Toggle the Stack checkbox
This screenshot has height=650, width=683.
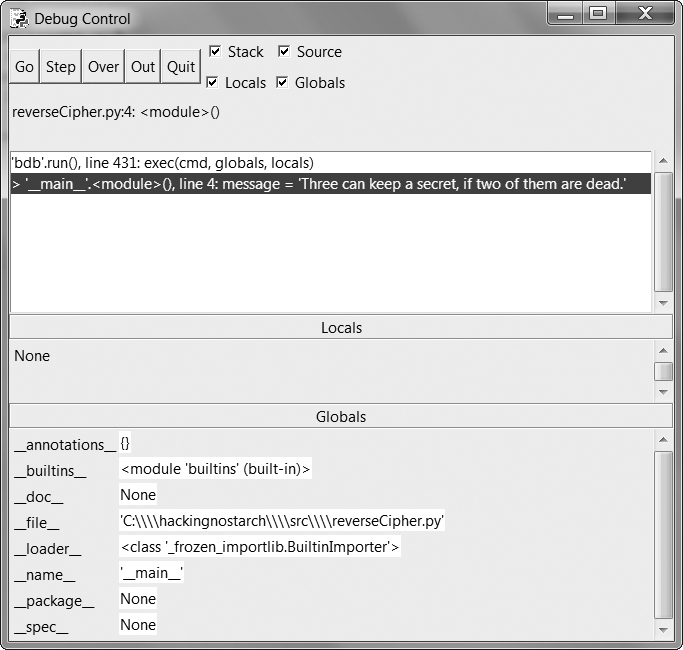coord(215,51)
